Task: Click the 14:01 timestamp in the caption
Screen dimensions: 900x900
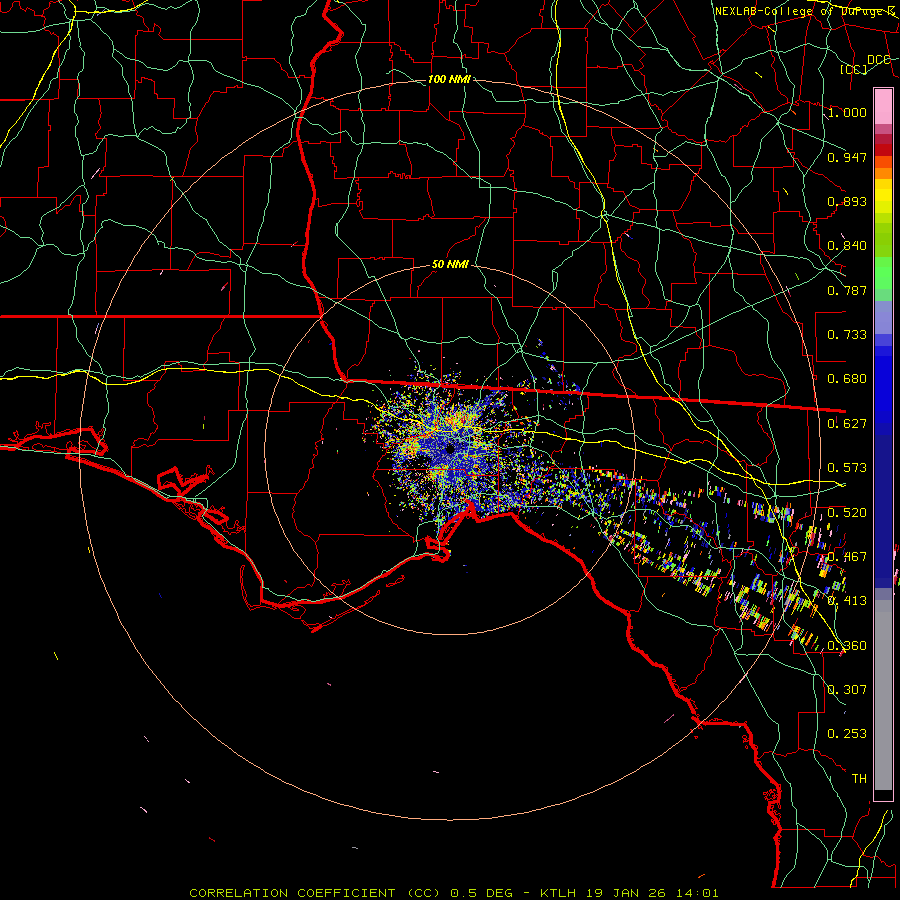Action: point(696,893)
